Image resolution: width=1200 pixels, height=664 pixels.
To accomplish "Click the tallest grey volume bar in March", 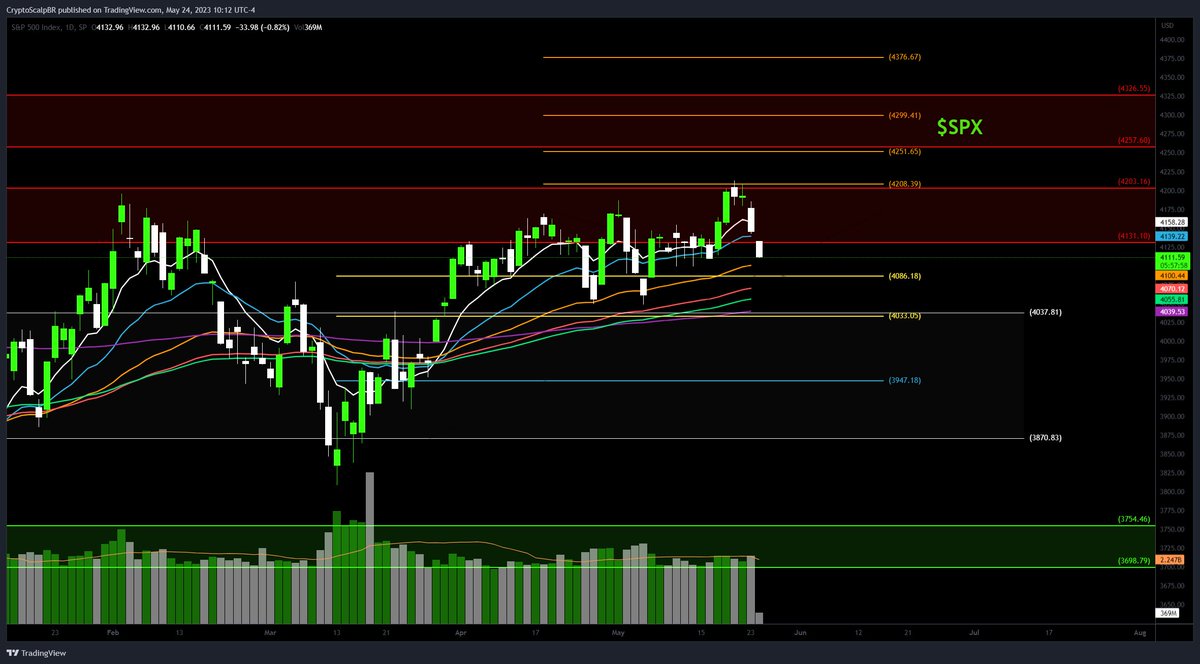I will [x=370, y=549].
